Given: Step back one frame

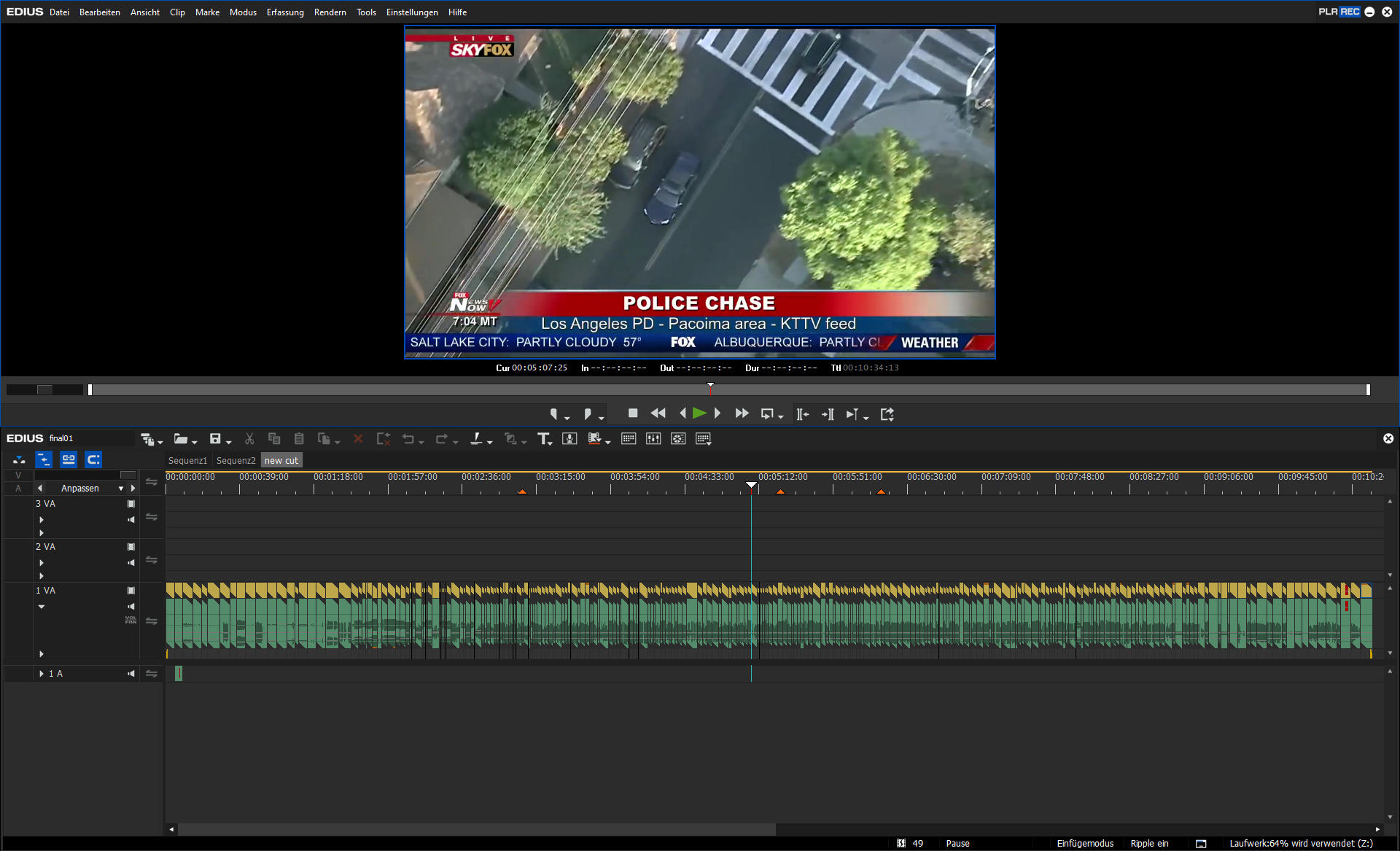Looking at the screenshot, I should coord(682,413).
